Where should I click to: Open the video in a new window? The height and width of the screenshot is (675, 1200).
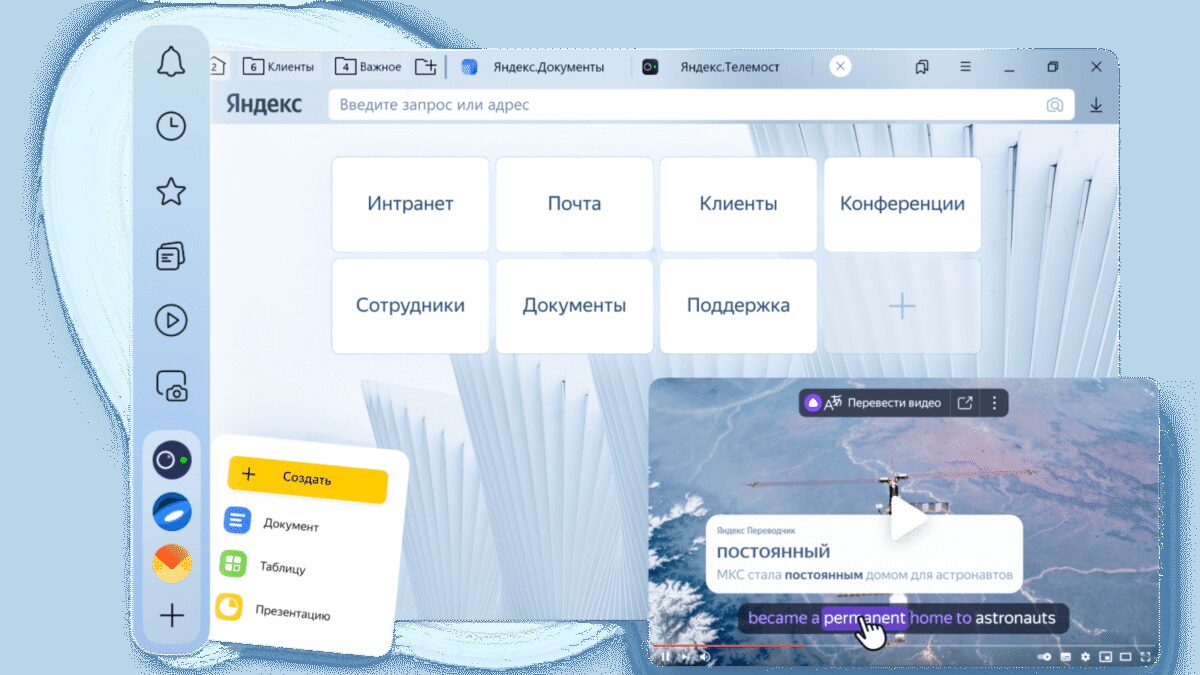[964, 402]
